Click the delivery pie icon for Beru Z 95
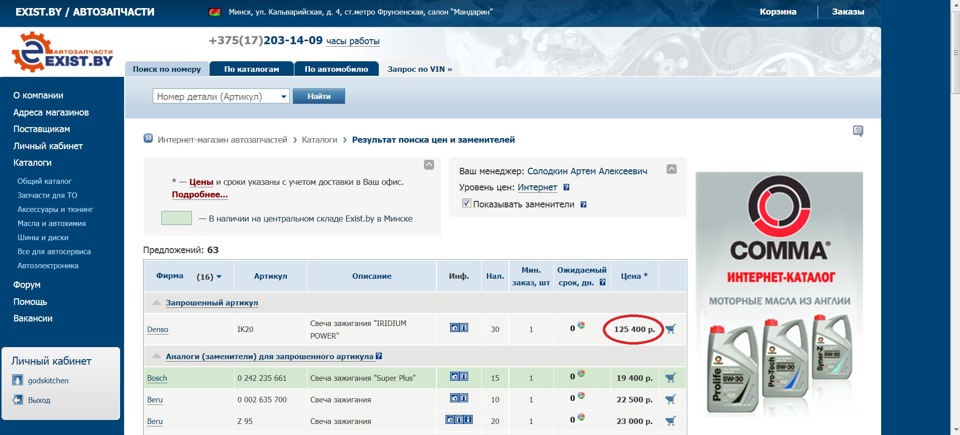The image size is (960, 435). 580,417
